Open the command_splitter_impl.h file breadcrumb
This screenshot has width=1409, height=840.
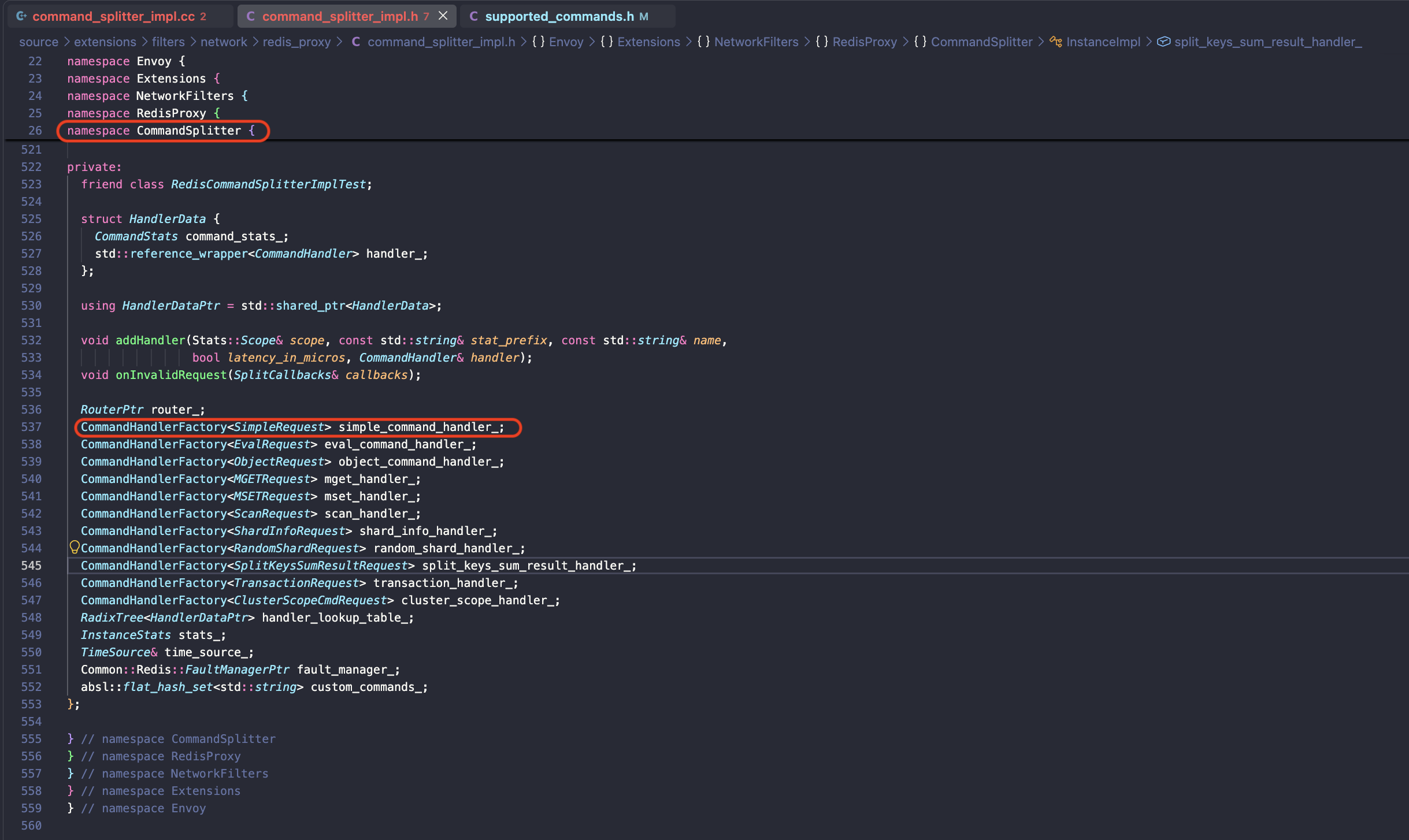[x=441, y=42]
